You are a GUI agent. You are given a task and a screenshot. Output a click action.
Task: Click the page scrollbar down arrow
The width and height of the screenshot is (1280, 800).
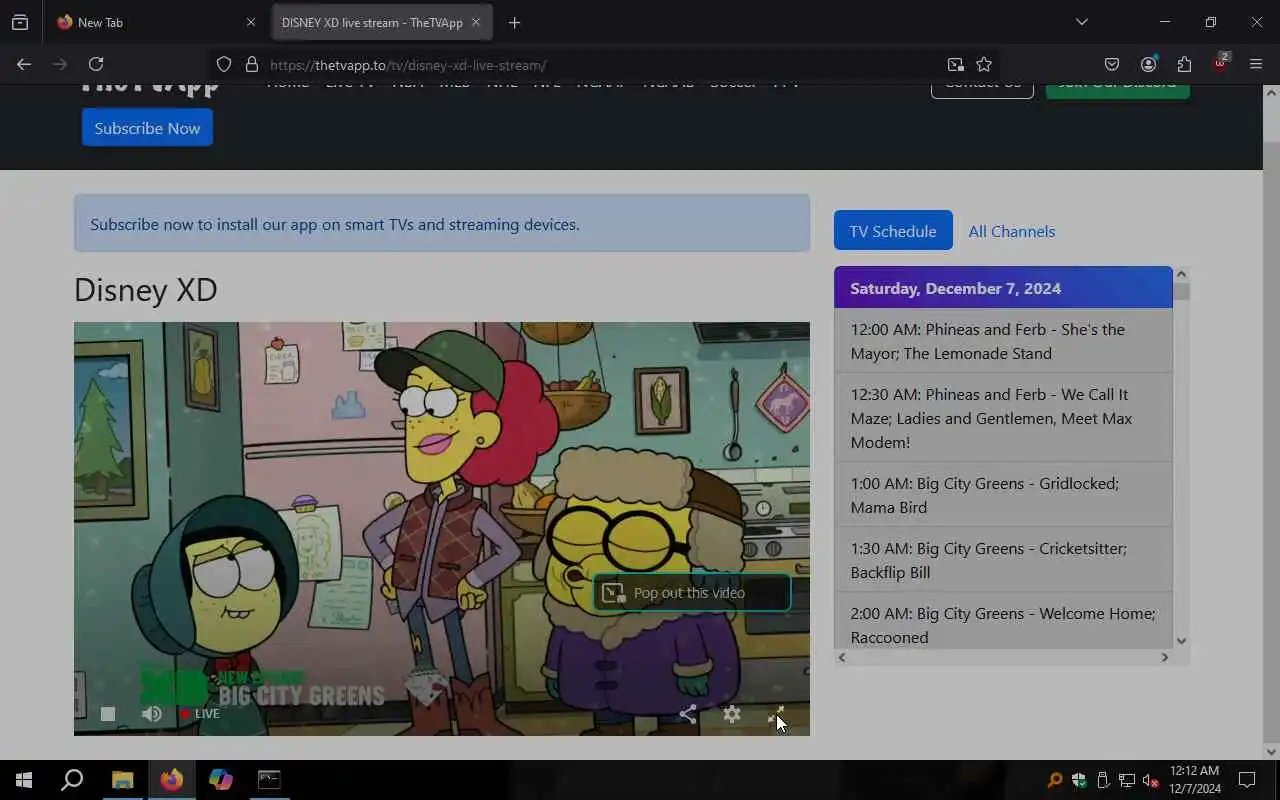pyautogui.click(x=1271, y=752)
